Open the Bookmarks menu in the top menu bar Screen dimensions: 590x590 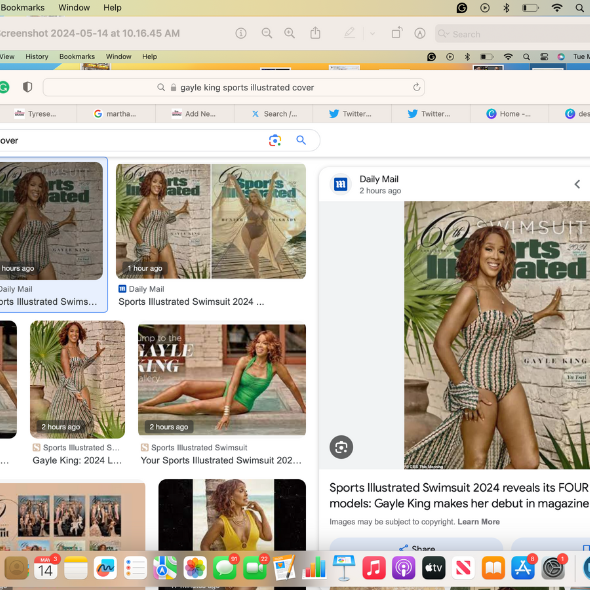coord(22,8)
